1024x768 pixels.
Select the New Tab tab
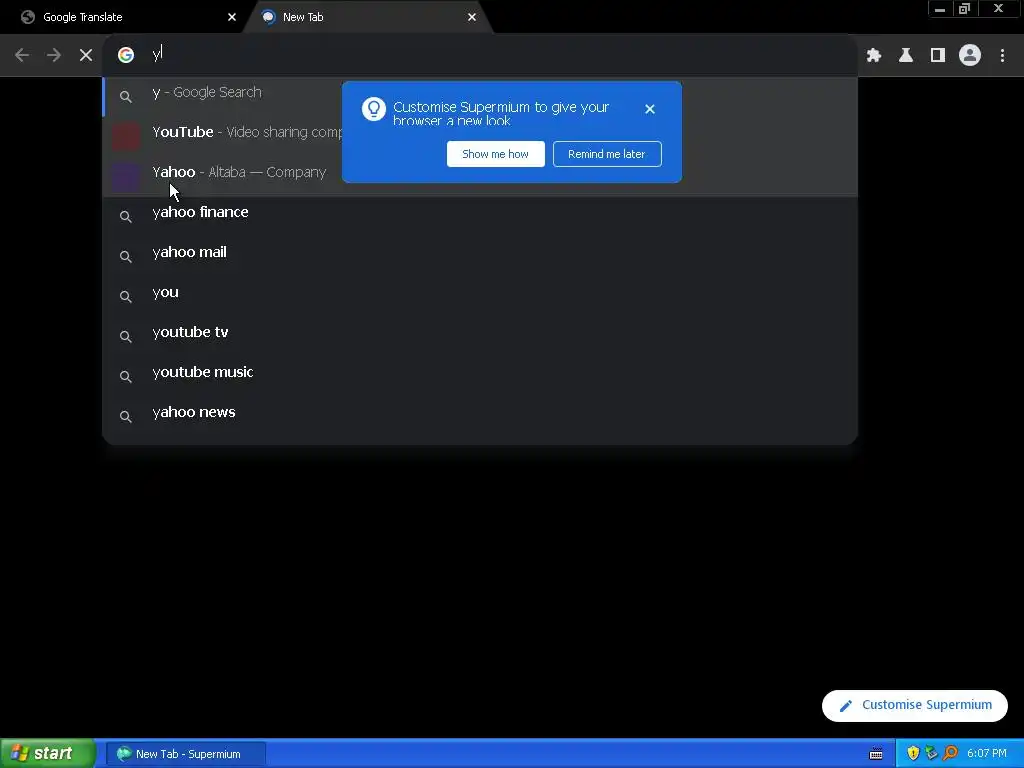click(369, 17)
